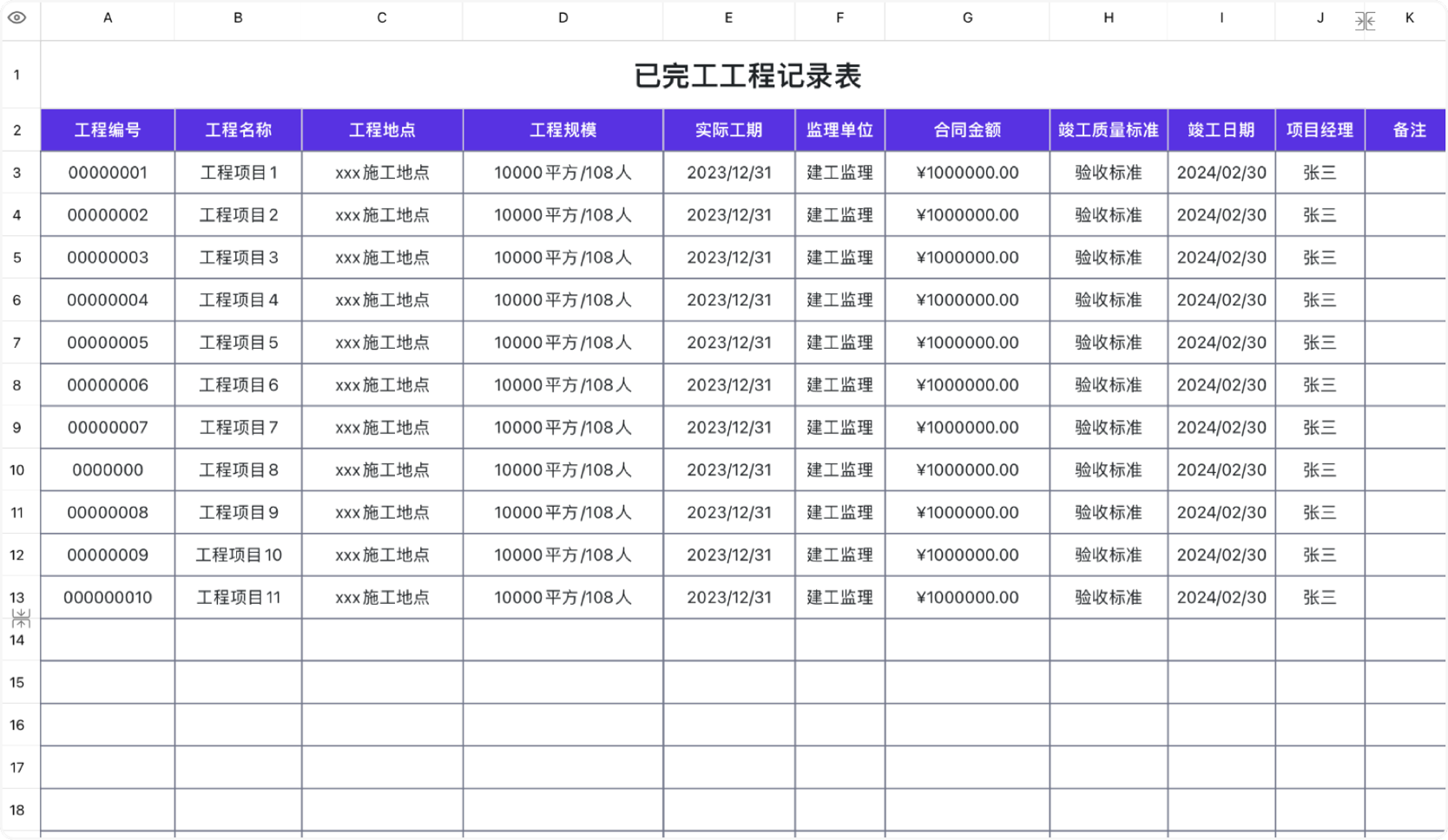
Task: Select cell containing 00000003
Action: 108,258
